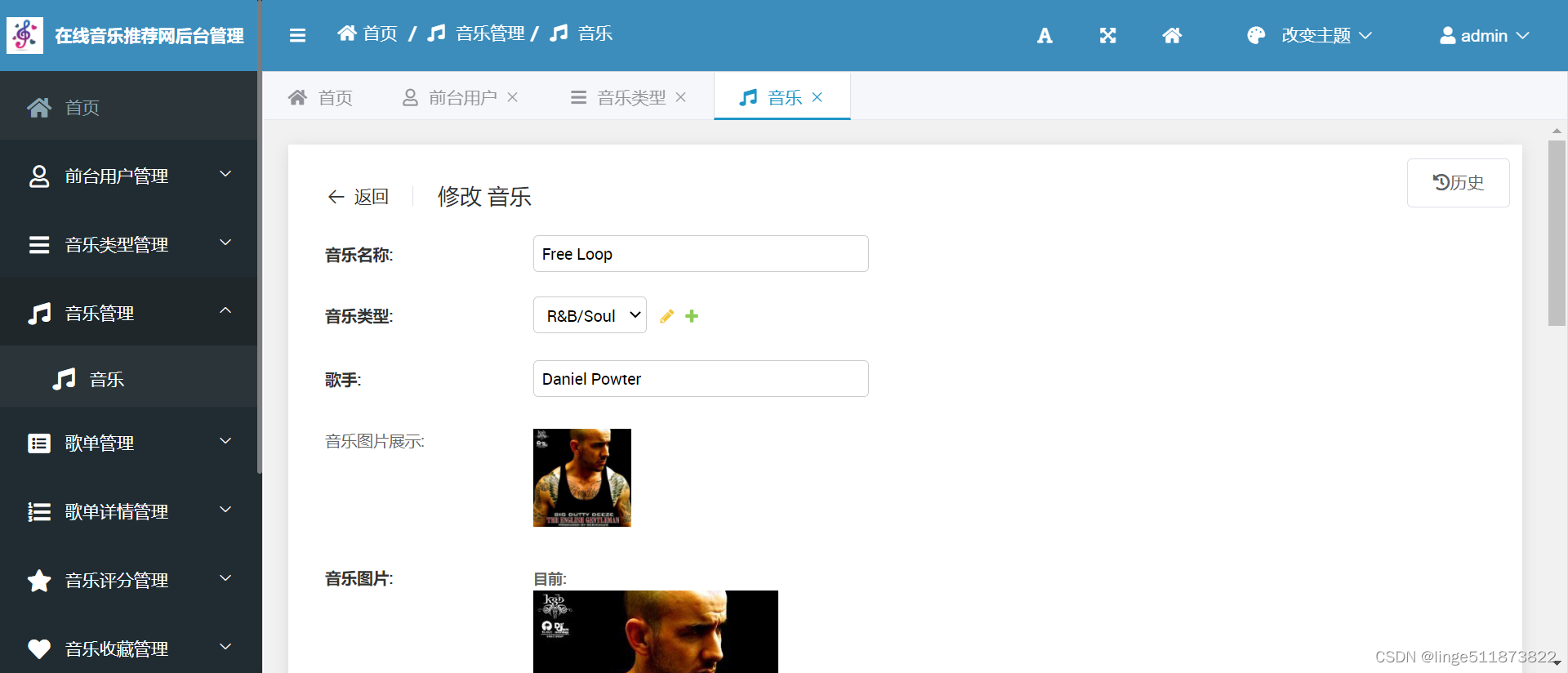
Task: Click the music note icon of 音乐管理
Action: (39, 313)
